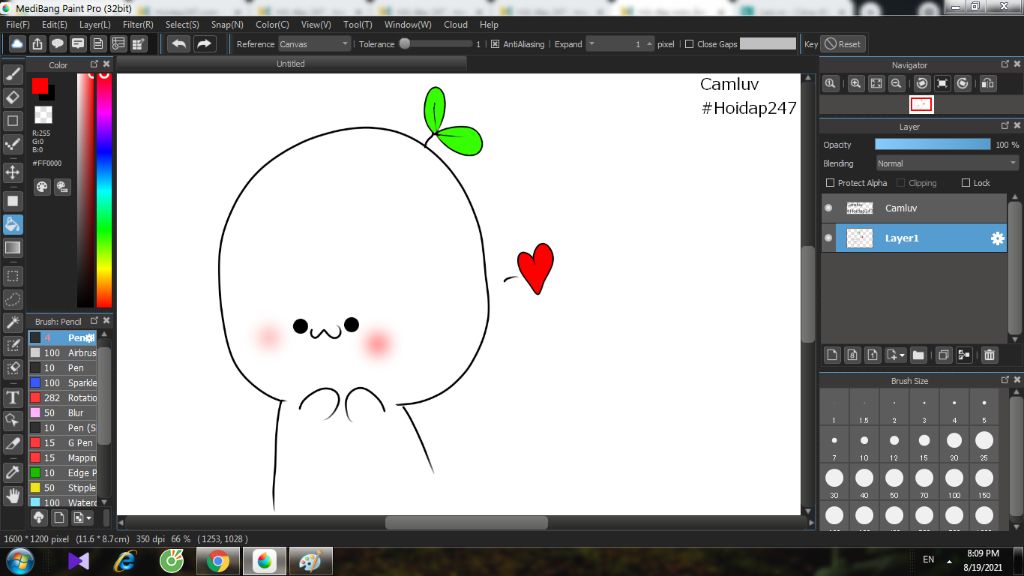Open the cloud icon in top toolbar
1024x576 pixels.
pyautogui.click(x=17, y=44)
